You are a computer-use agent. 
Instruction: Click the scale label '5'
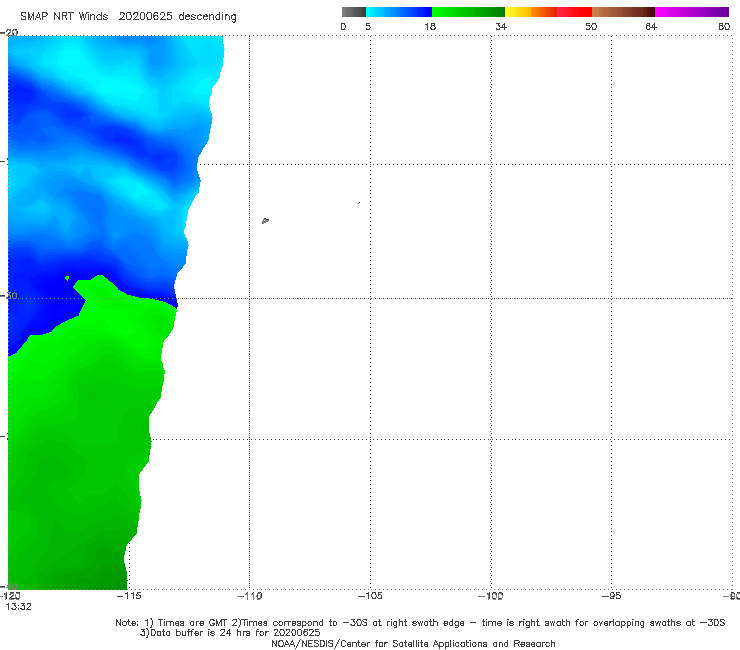(x=368, y=26)
